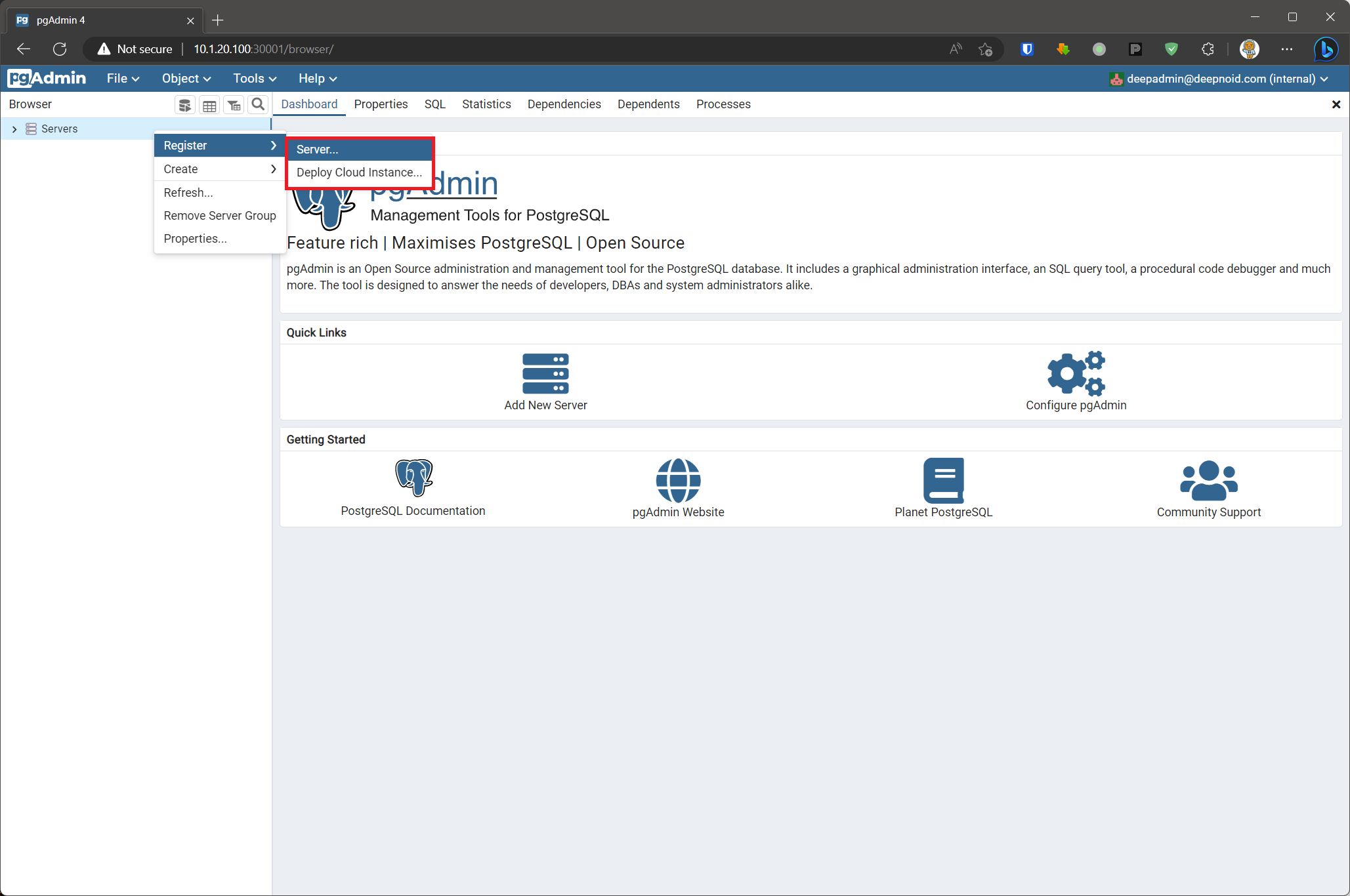
Task: Select Refresh... in context menu
Action: pyautogui.click(x=220, y=193)
